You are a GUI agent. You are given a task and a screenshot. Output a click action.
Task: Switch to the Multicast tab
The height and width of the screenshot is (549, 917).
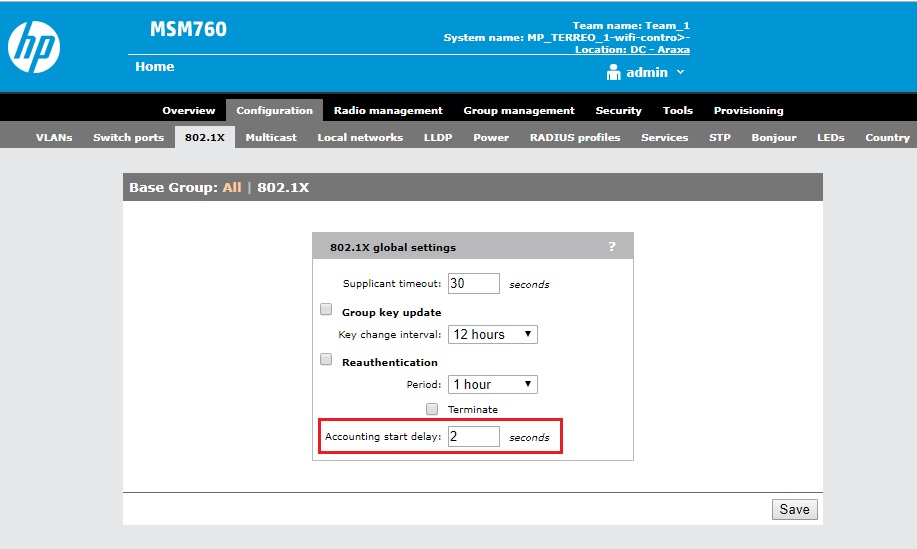(271, 137)
